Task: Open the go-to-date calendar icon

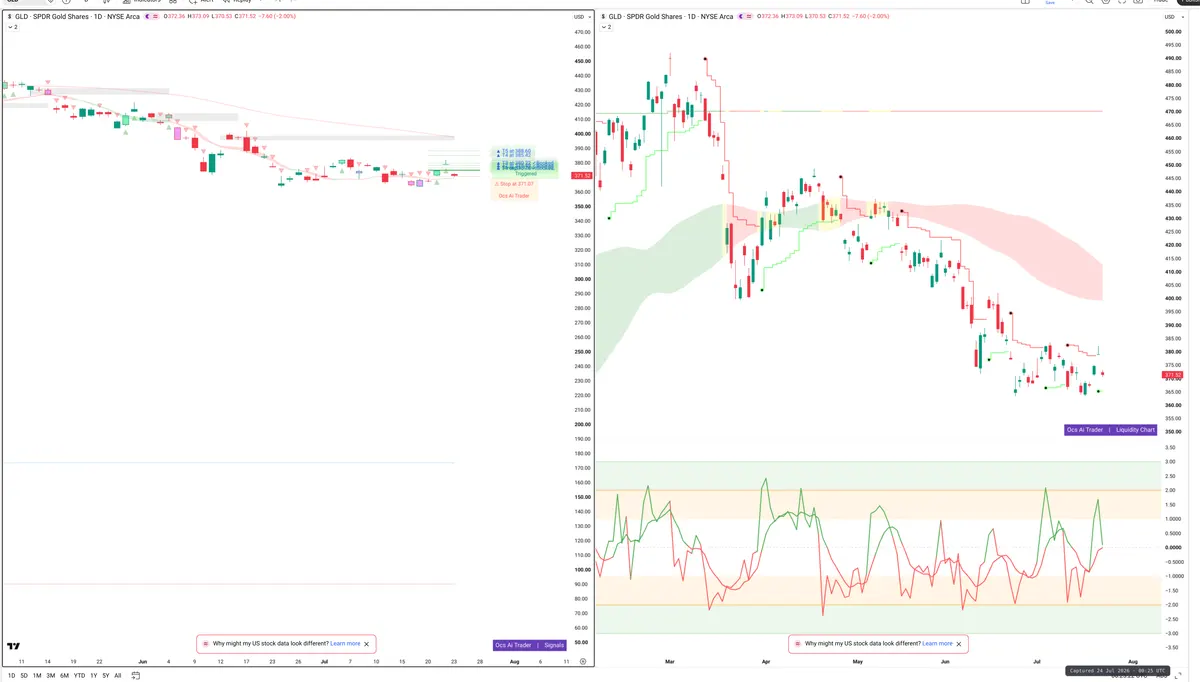Action: [136, 676]
